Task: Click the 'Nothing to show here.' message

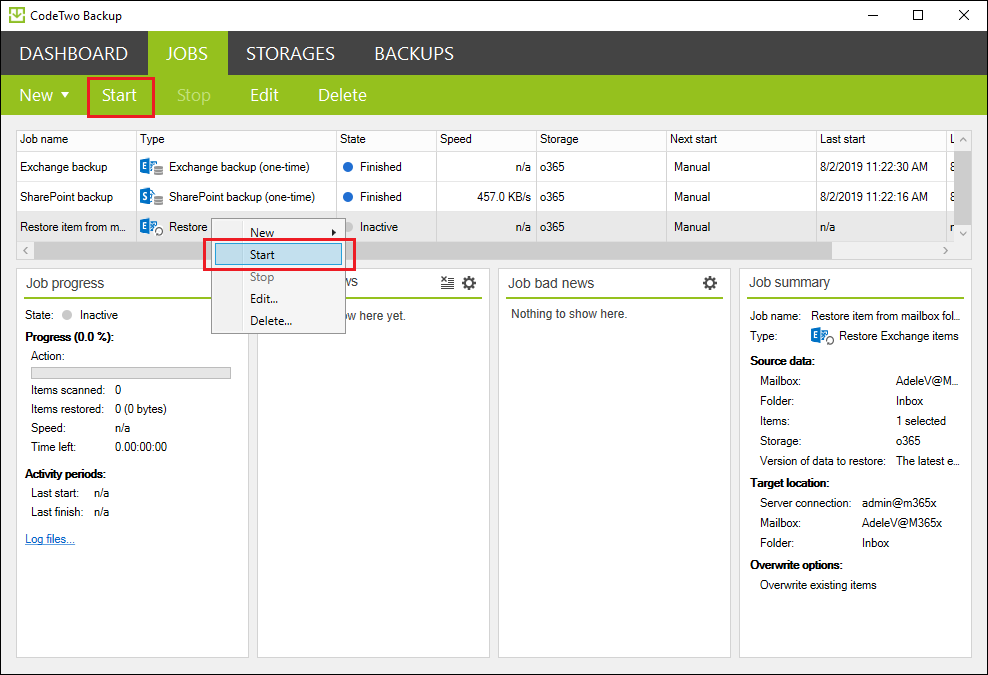Action: (x=569, y=314)
